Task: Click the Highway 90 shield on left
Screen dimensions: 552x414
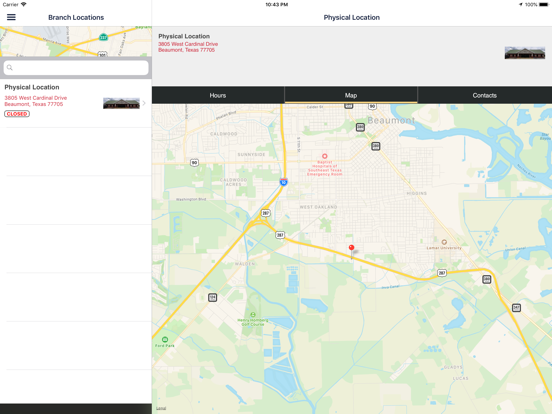Action: [x=194, y=162]
